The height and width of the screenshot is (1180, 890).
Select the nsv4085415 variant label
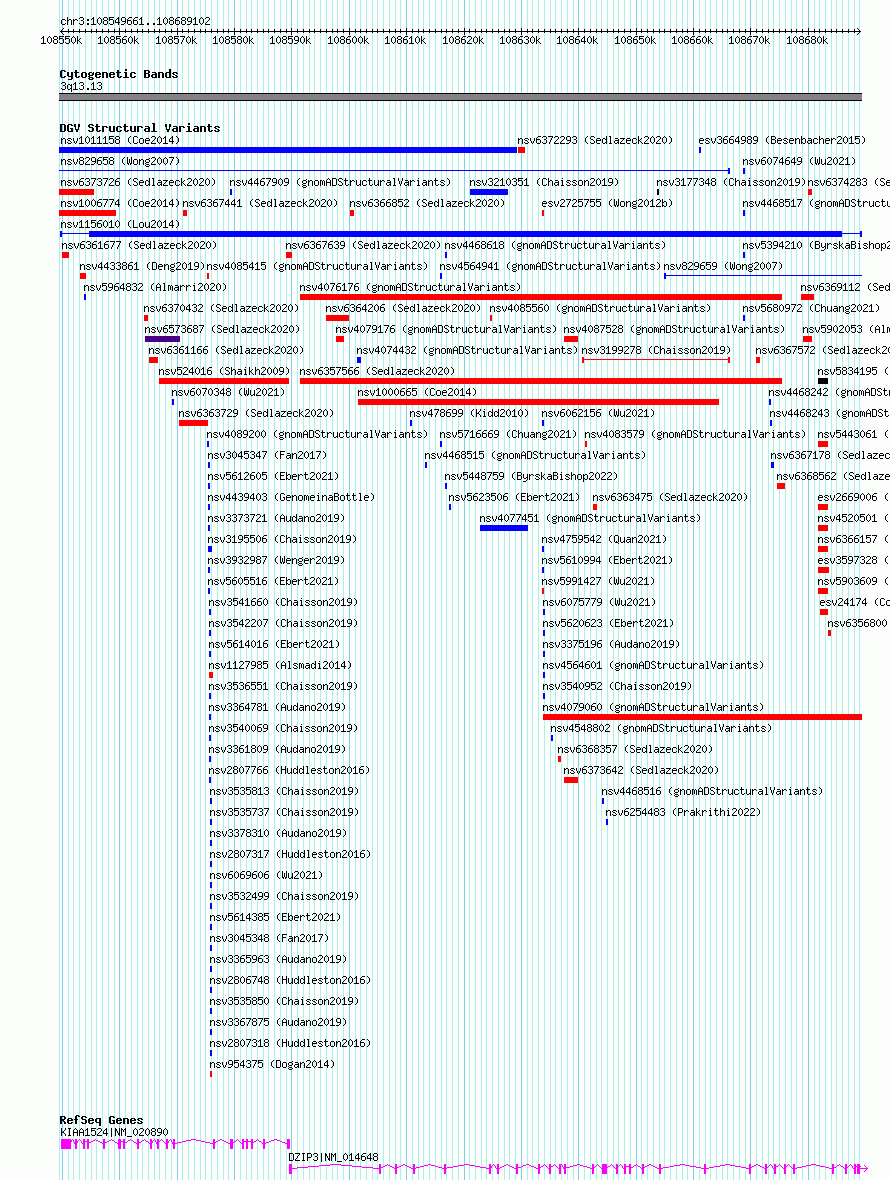coord(317,267)
